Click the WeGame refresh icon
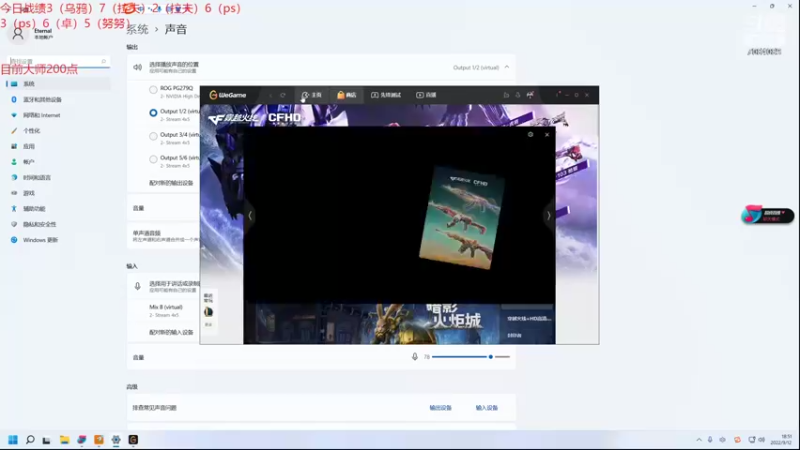 pos(283,95)
